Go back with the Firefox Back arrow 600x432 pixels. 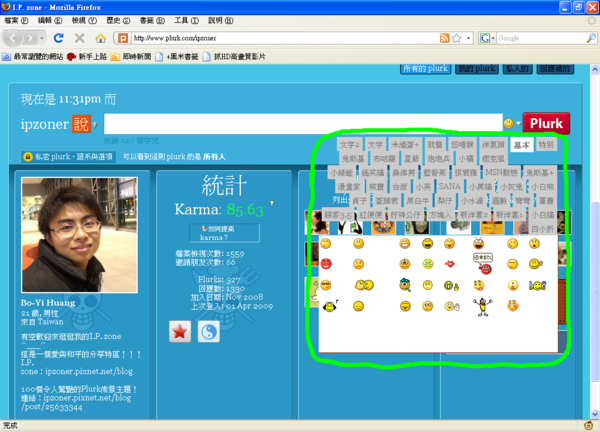pos(12,38)
